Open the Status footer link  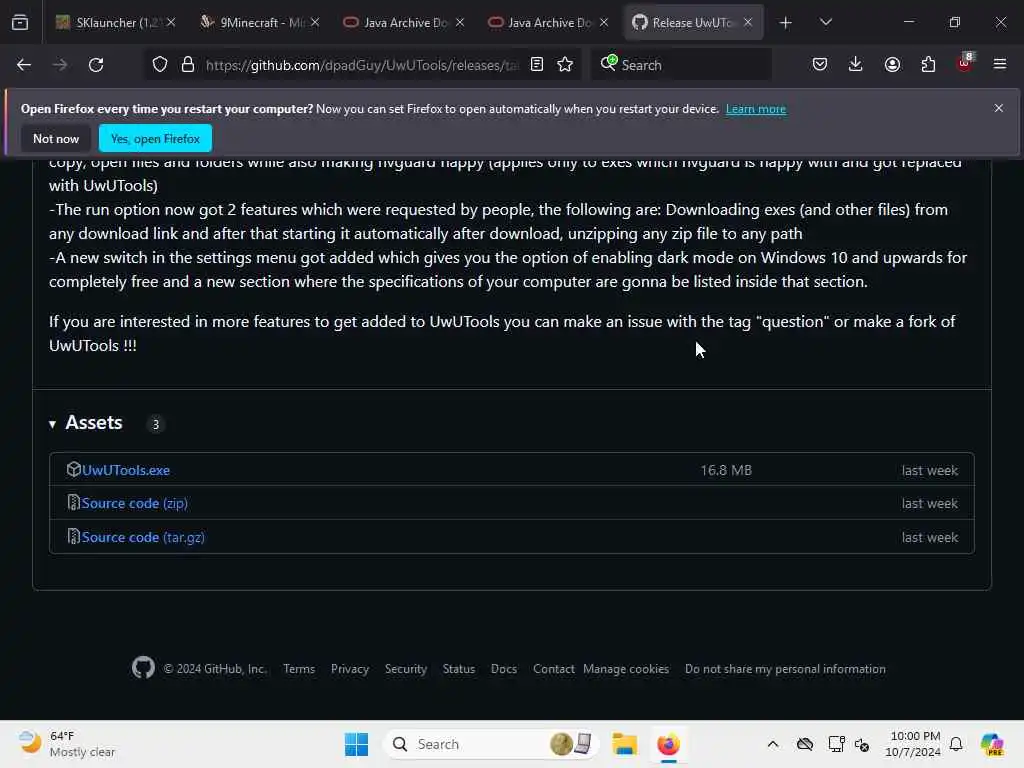[x=459, y=669]
